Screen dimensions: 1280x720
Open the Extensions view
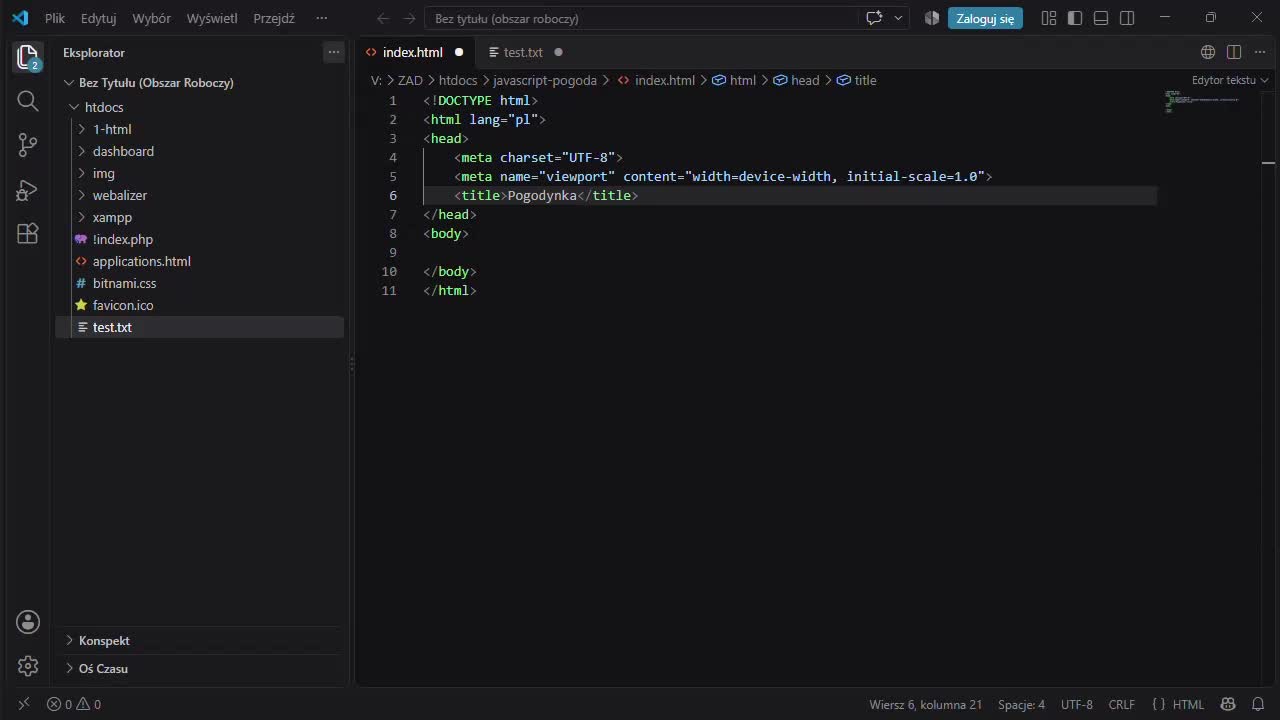[x=28, y=233]
